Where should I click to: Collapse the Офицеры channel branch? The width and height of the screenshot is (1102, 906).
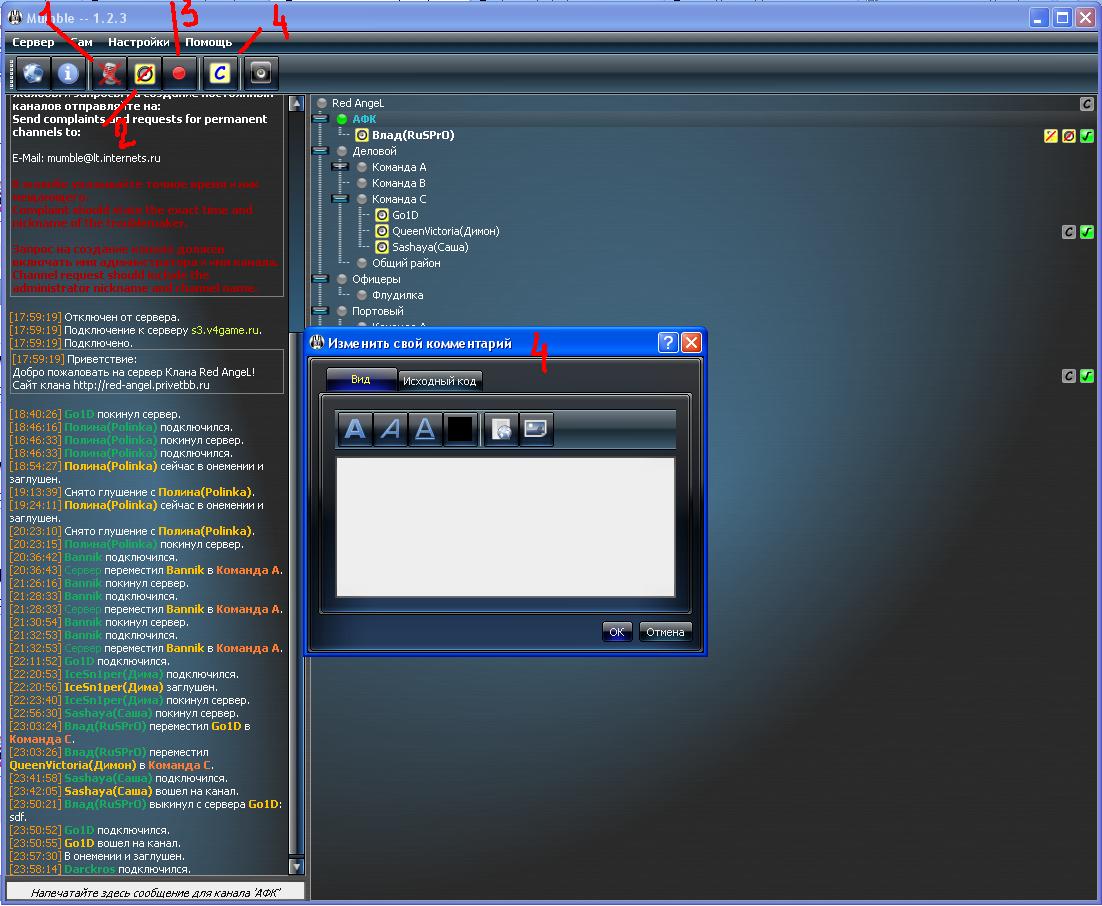(x=320, y=279)
